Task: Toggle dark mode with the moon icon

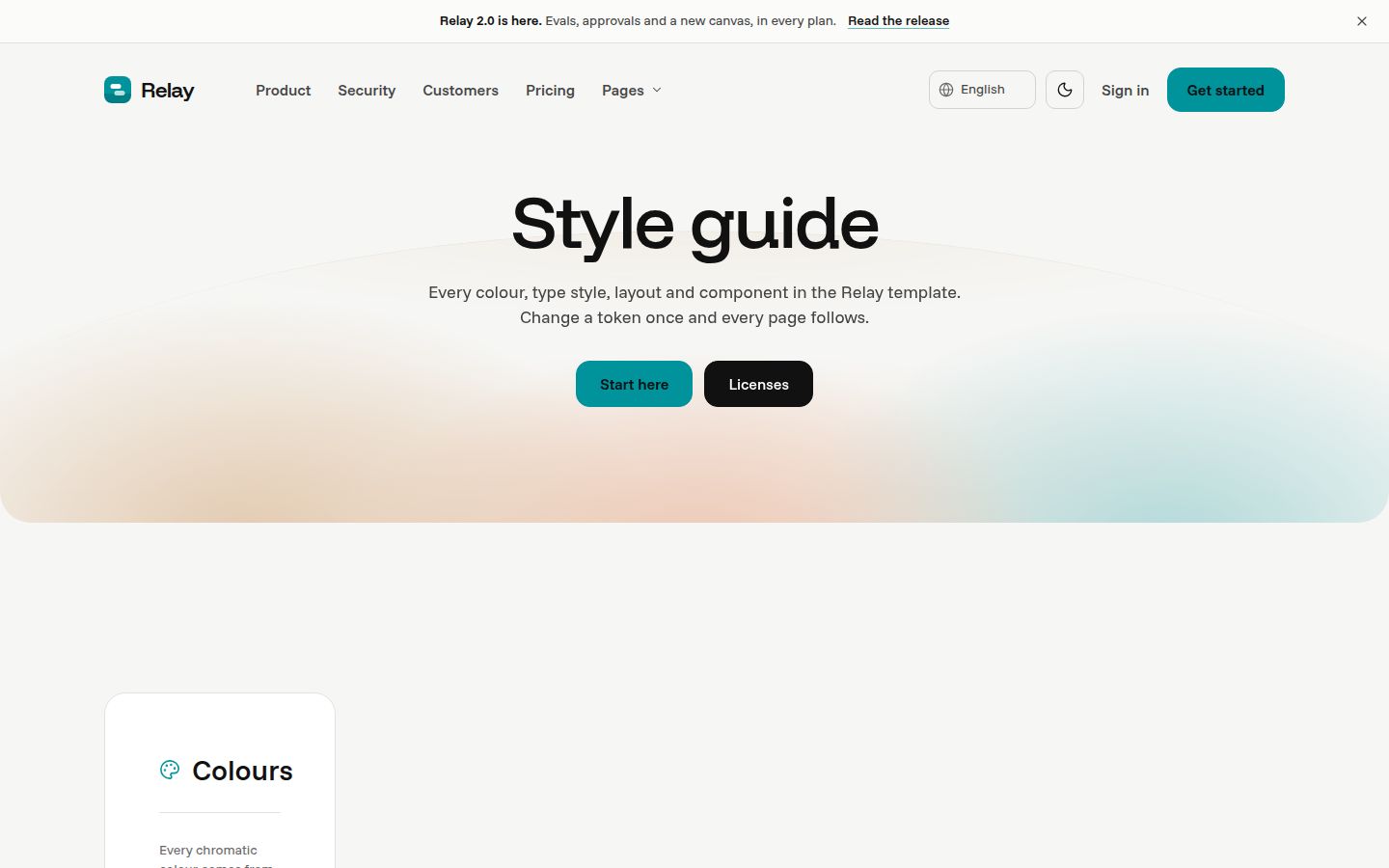Action: point(1065,90)
